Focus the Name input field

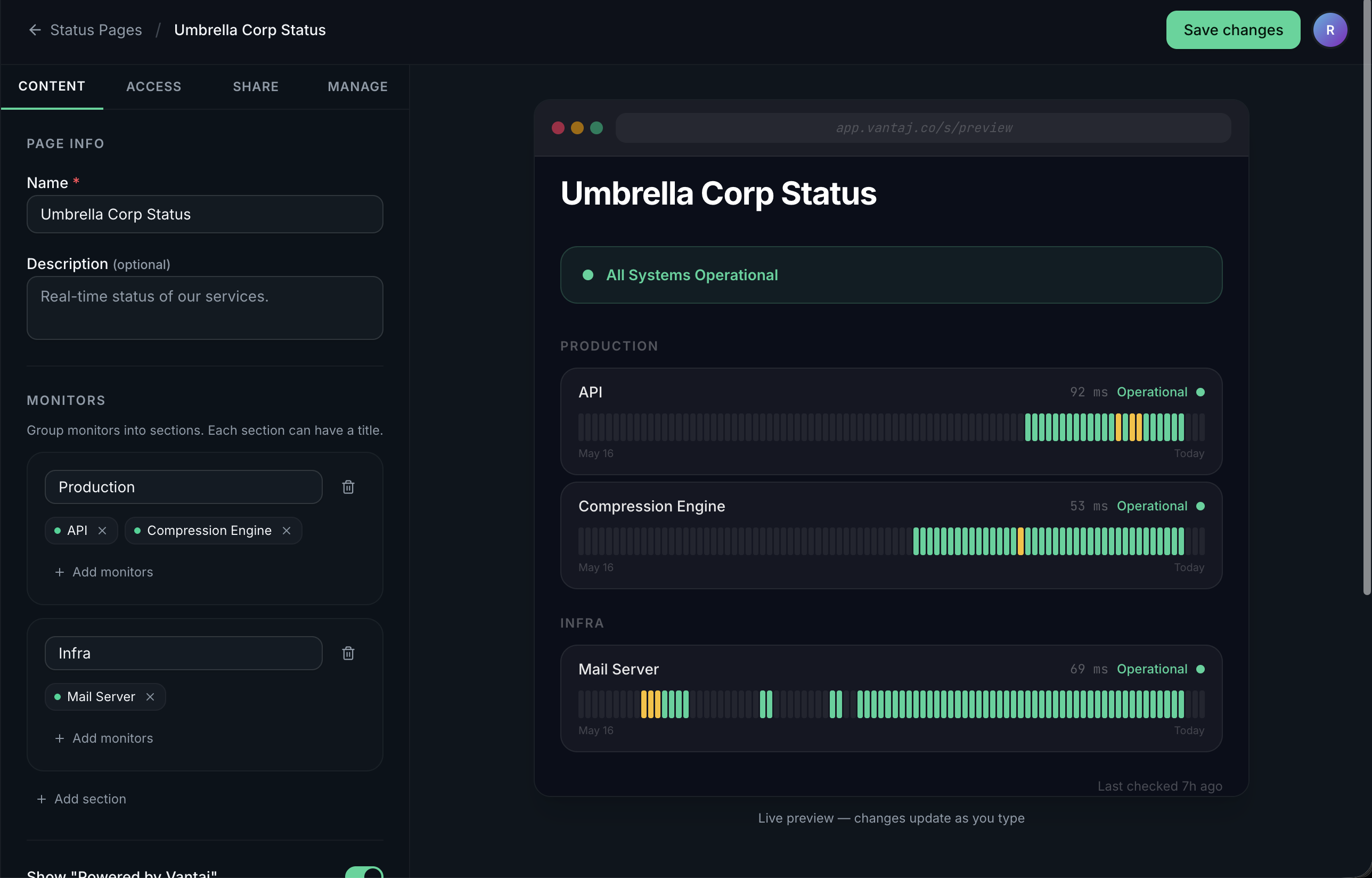coord(205,214)
